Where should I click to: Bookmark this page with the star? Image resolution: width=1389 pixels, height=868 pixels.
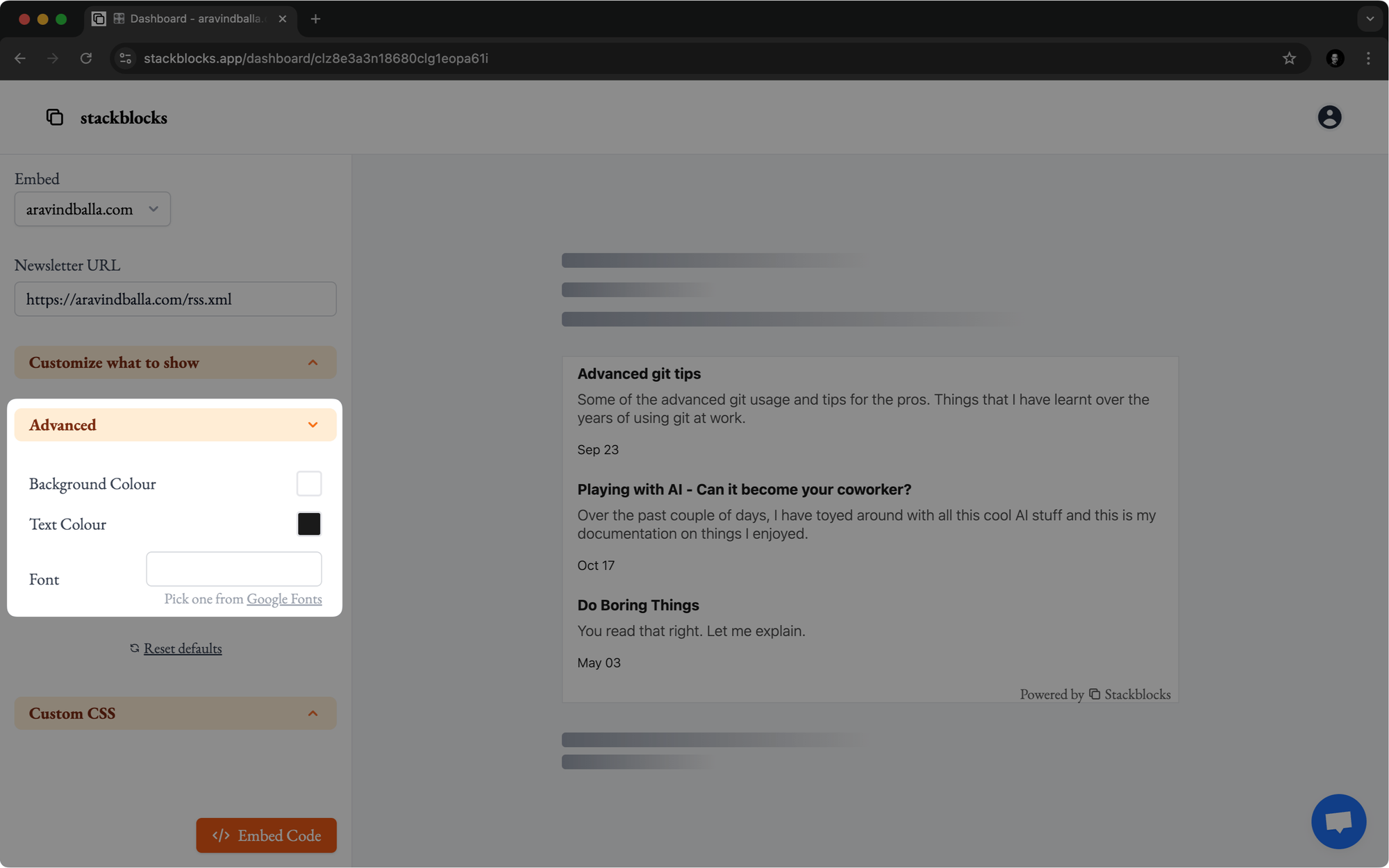[x=1289, y=58]
